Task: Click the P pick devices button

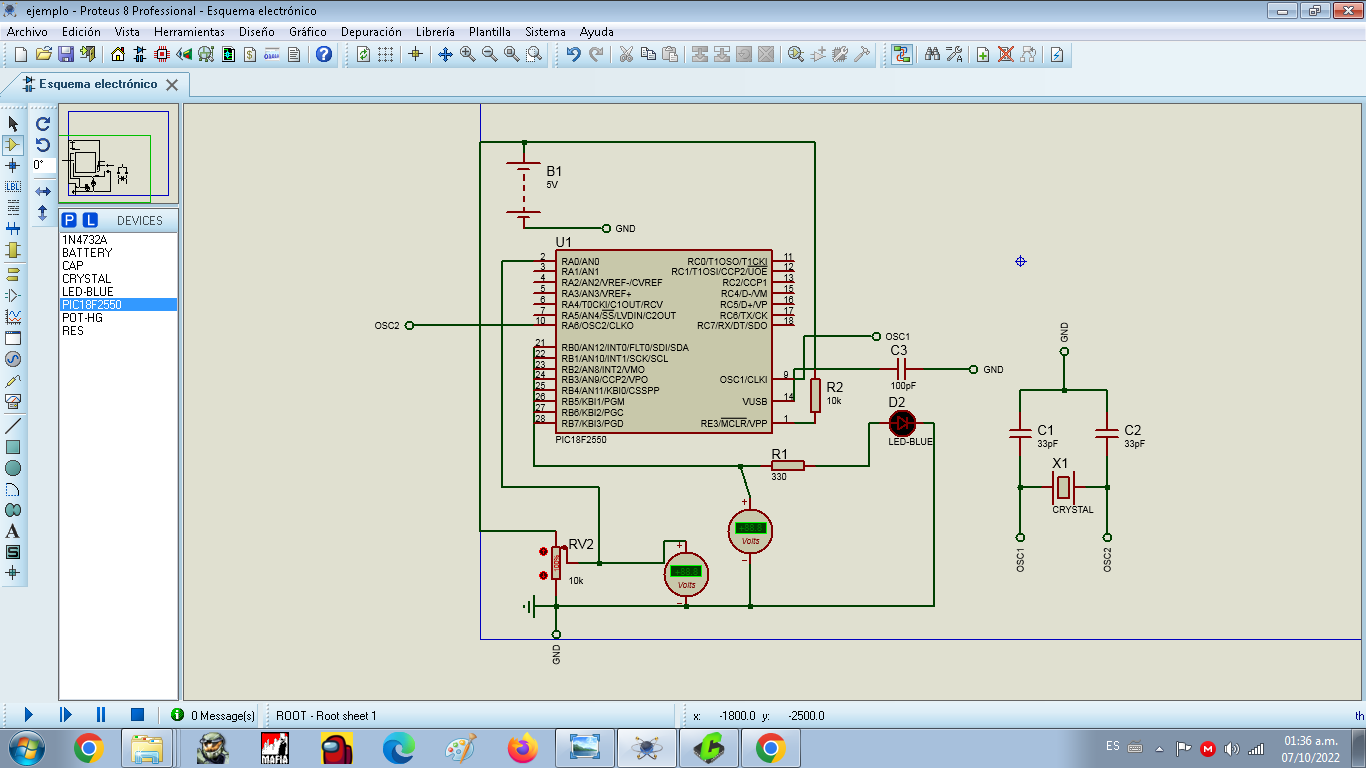Action: [x=69, y=220]
